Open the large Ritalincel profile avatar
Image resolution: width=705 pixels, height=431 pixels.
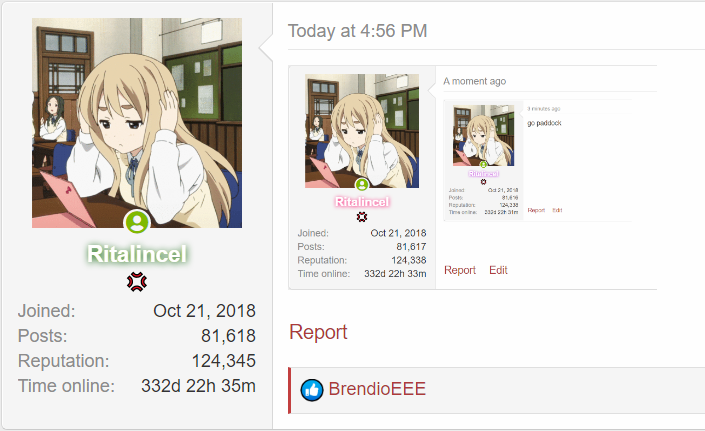pos(137,123)
